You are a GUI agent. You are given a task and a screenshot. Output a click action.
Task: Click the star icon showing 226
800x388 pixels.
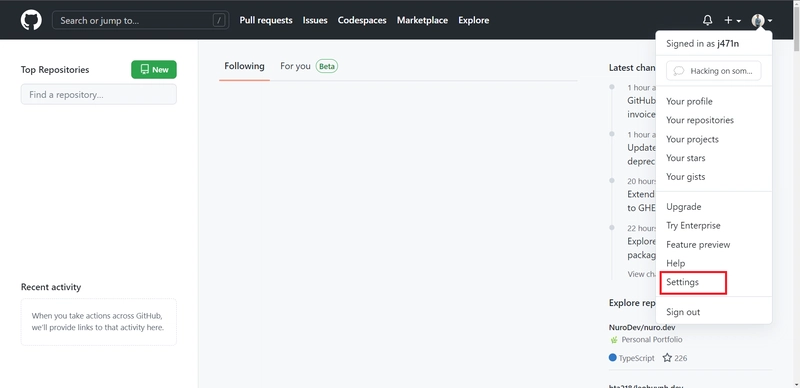pos(667,358)
